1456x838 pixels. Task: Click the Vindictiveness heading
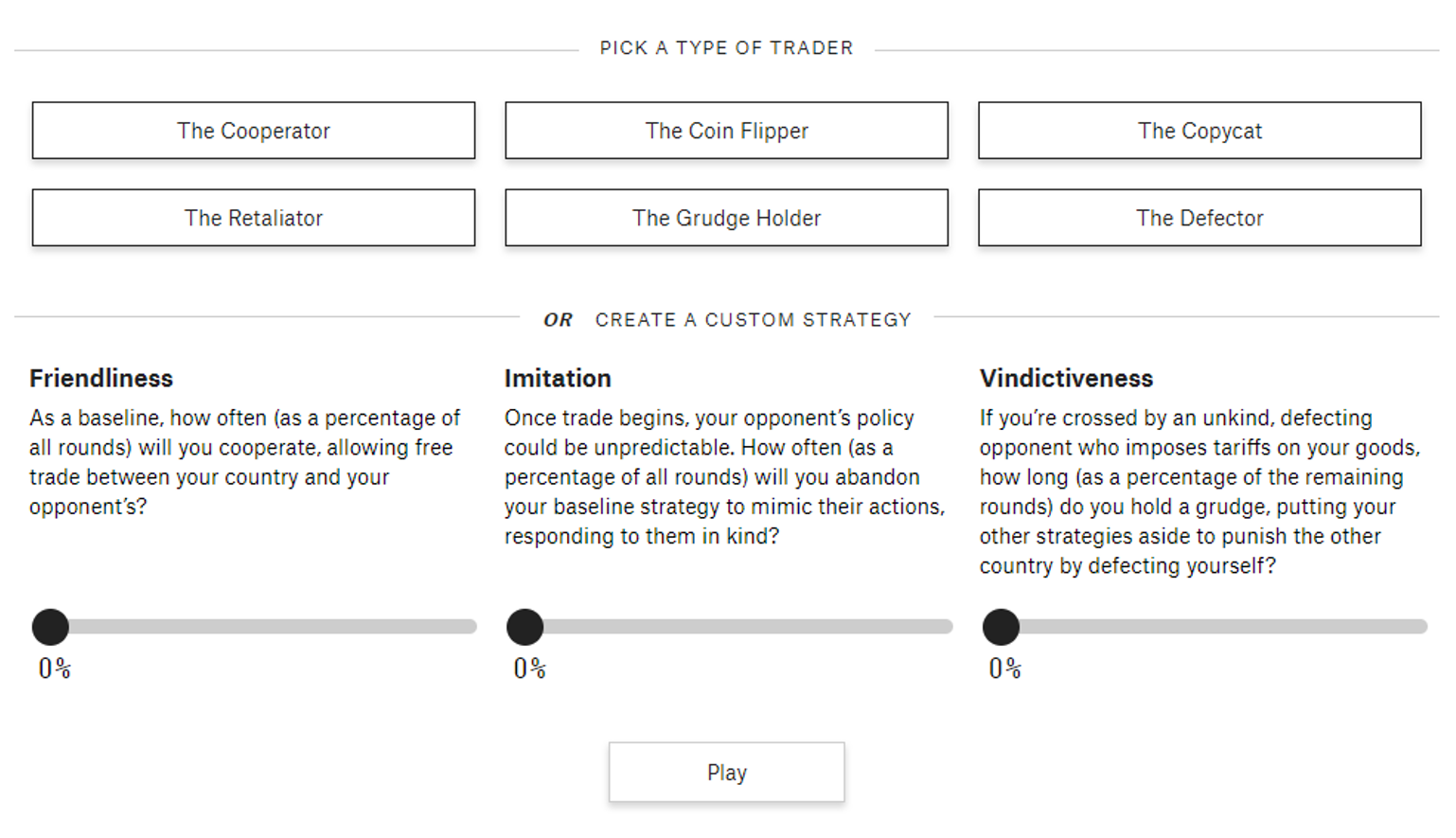click(1066, 379)
